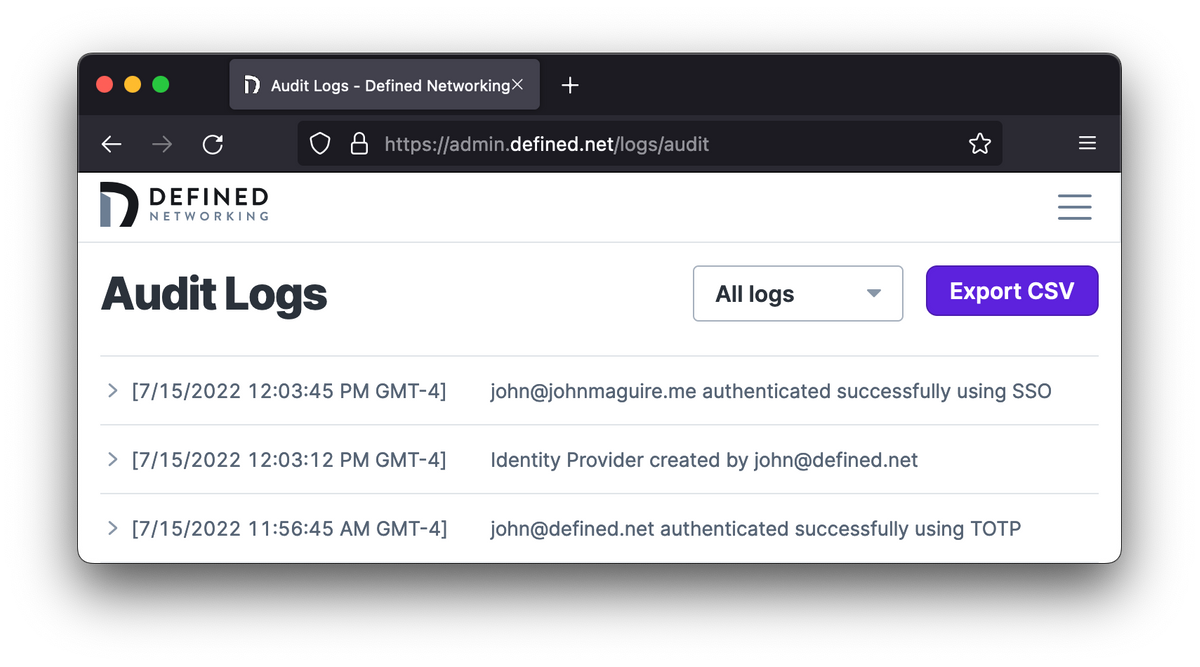Open the site's navigation hamburger menu
Screen dimensions: 1200x667
coord(1074,207)
